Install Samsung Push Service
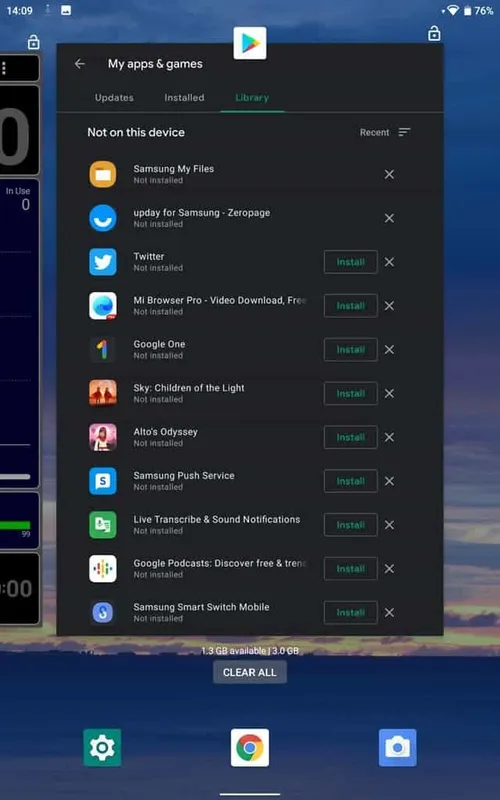 click(x=351, y=481)
